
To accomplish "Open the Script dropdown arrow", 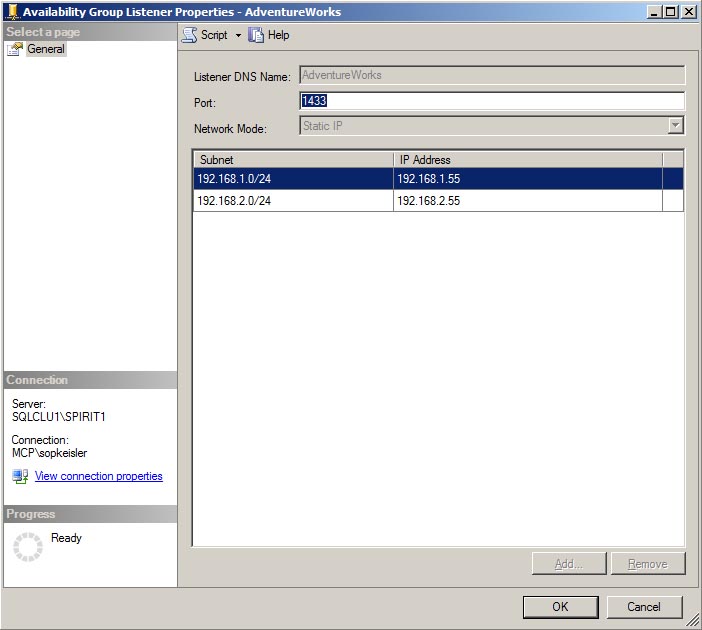I will pos(238,35).
